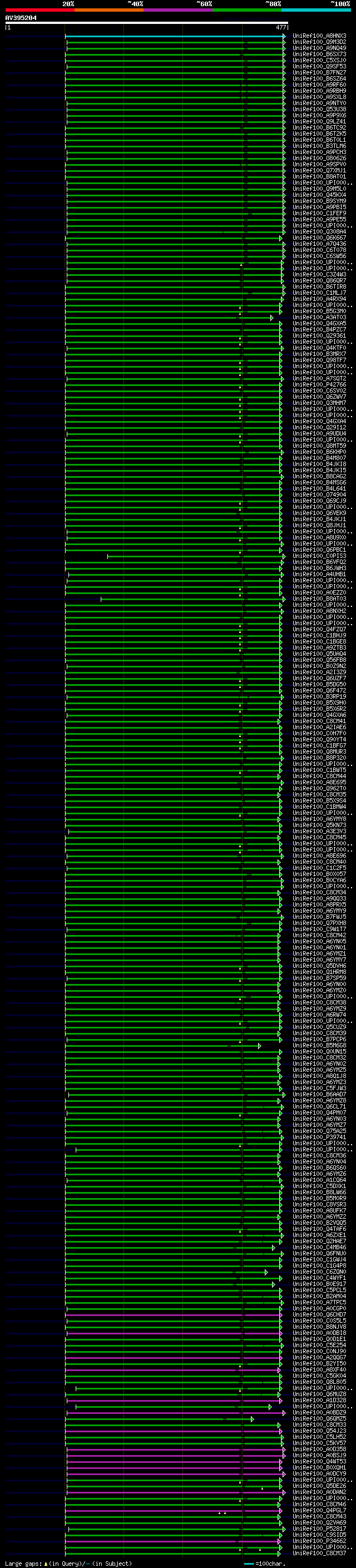Click the UniRef100_B8AT03 entry
Screen dimensions: 356x1568
319,599
